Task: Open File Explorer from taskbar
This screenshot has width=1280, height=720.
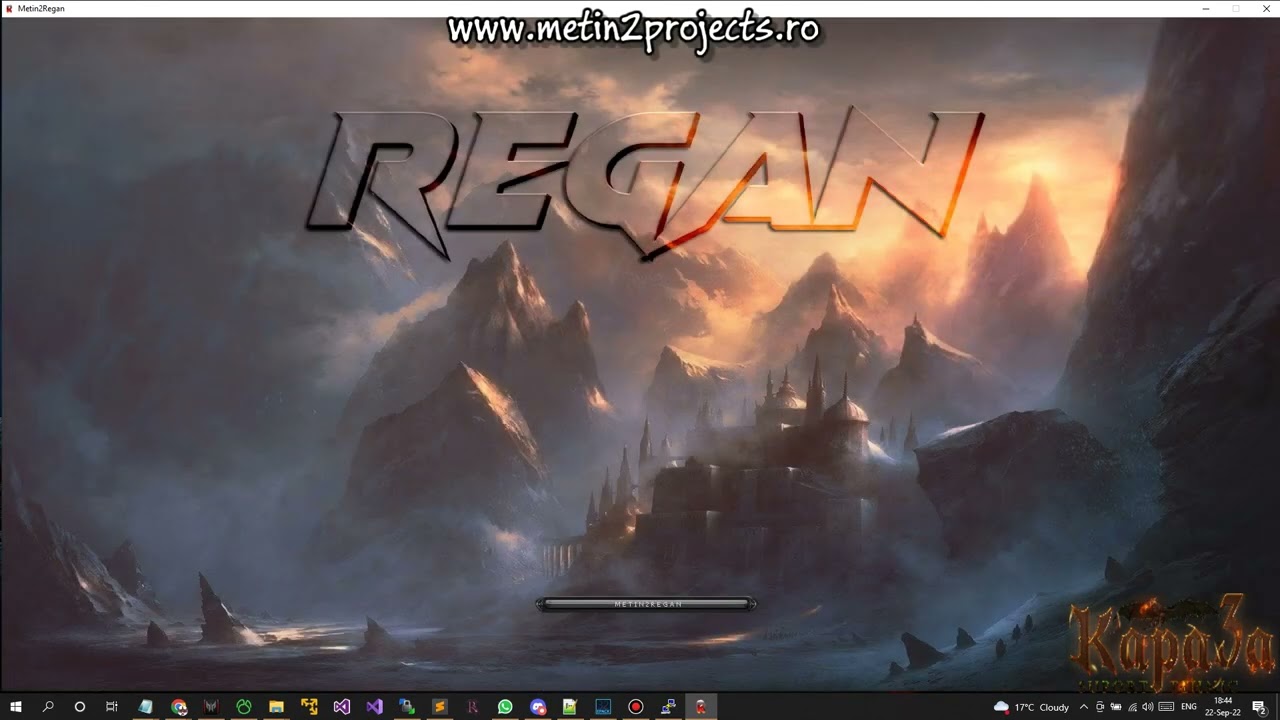Action: (276, 707)
